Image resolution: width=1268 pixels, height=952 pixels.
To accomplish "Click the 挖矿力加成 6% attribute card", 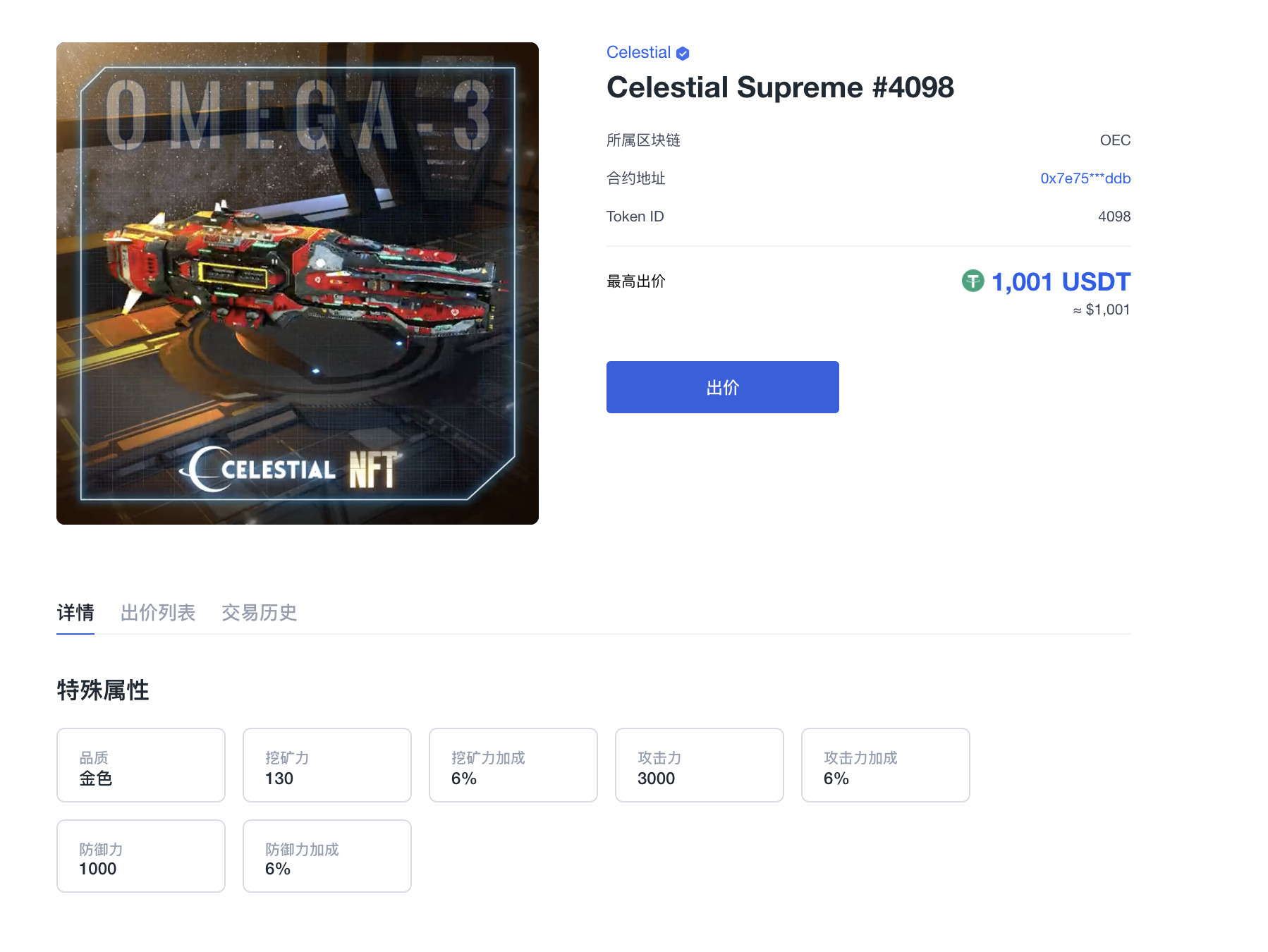I will tap(513, 765).
